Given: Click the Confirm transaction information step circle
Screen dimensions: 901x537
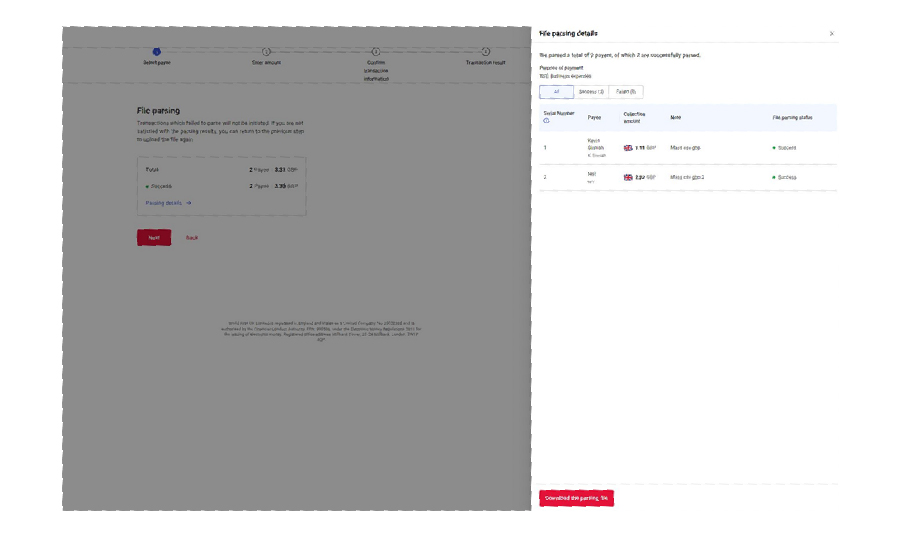Looking at the screenshot, I should 376,51.
